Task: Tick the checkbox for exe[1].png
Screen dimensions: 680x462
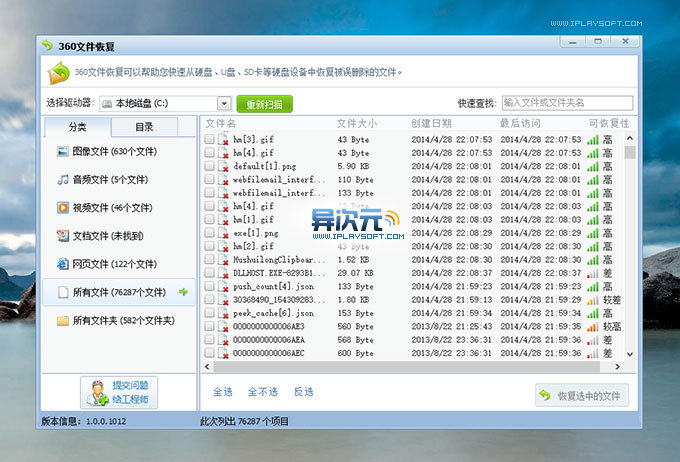Action: (x=209, y=233)
